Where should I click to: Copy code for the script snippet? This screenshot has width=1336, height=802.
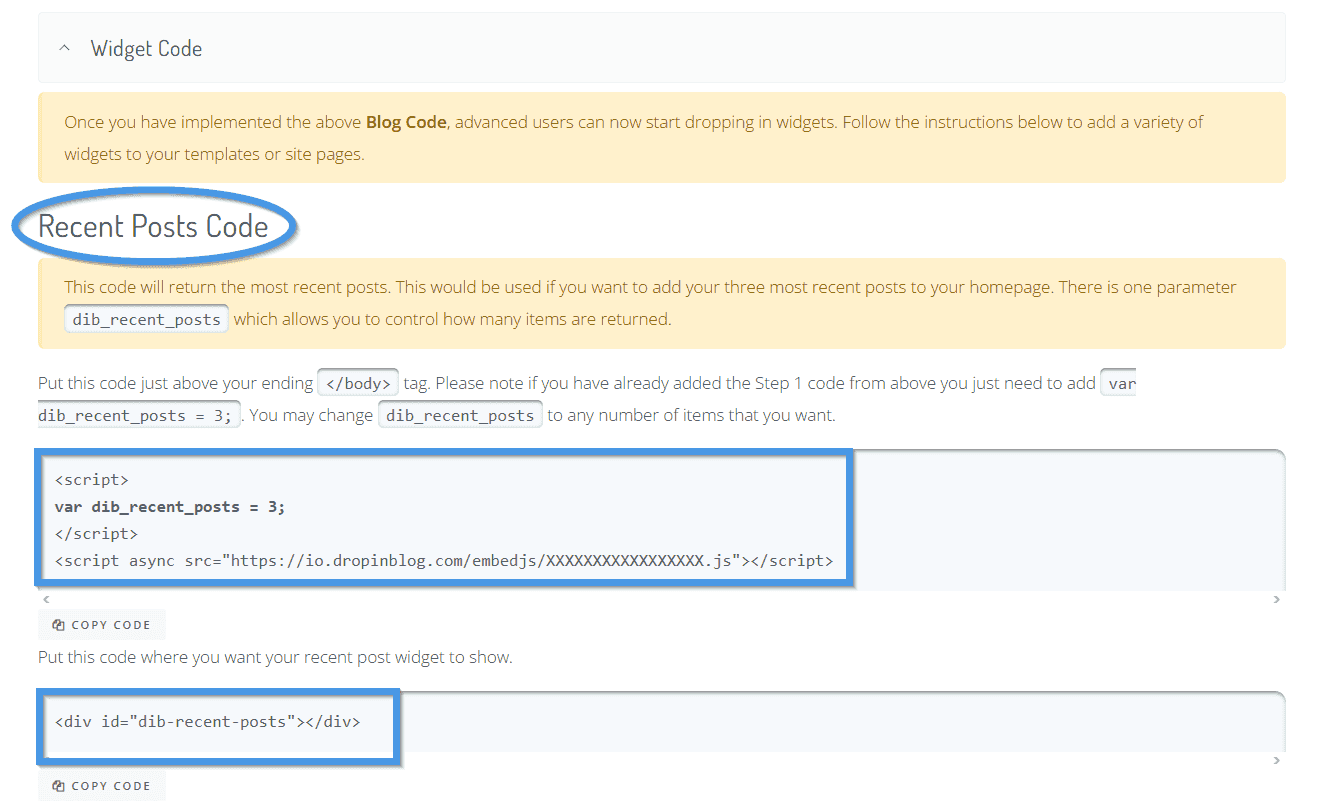[x=102, y=625]
